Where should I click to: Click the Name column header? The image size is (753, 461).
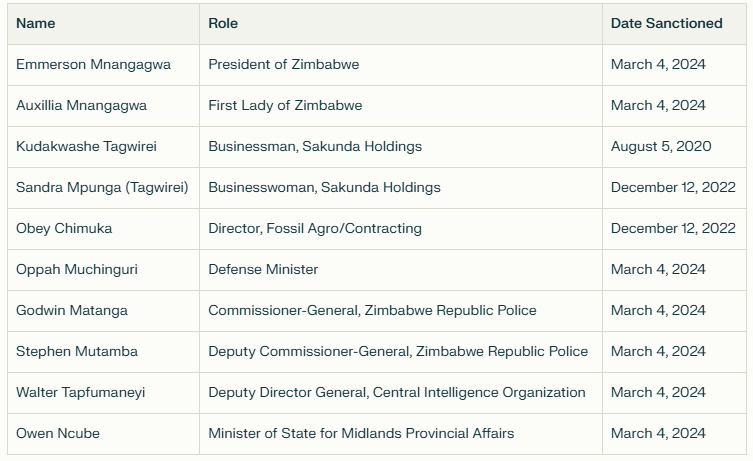[35, 23]
